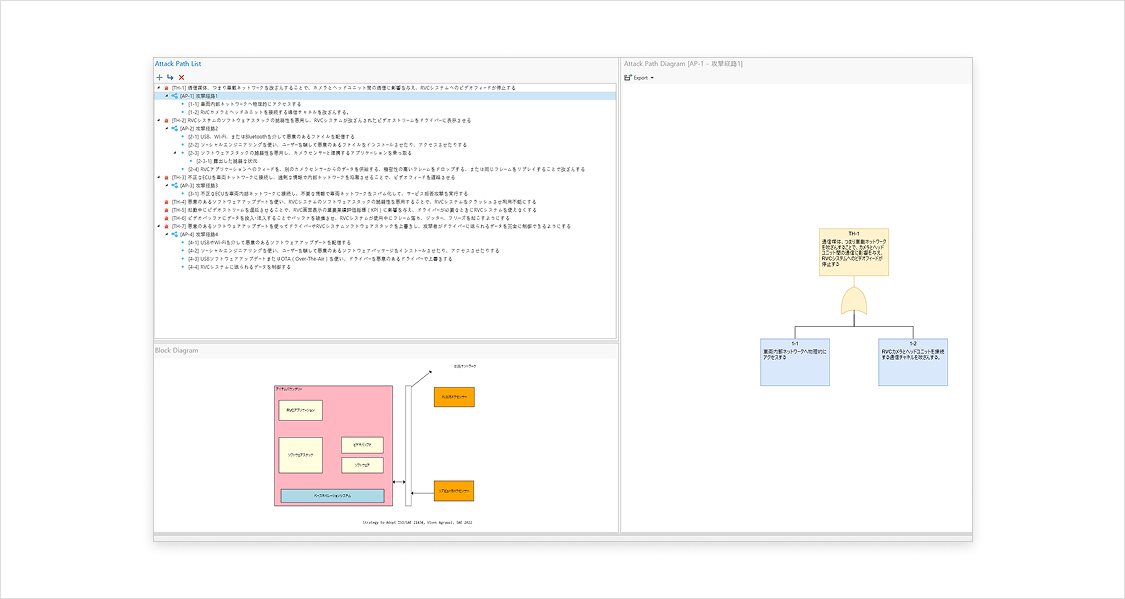Collapse the TH-1 threat node

tap(159, 88)
